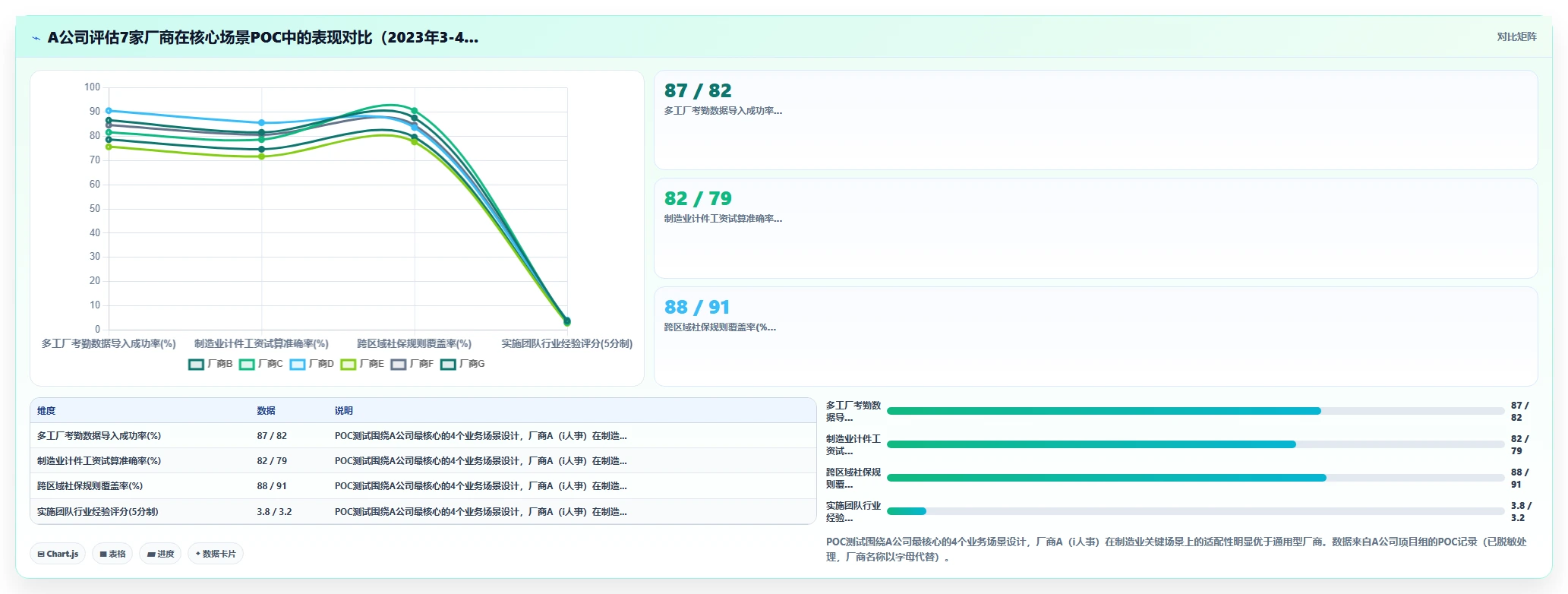
Task: Toggle 厂商B legend swatch in chart
Action: coord(196,365)
